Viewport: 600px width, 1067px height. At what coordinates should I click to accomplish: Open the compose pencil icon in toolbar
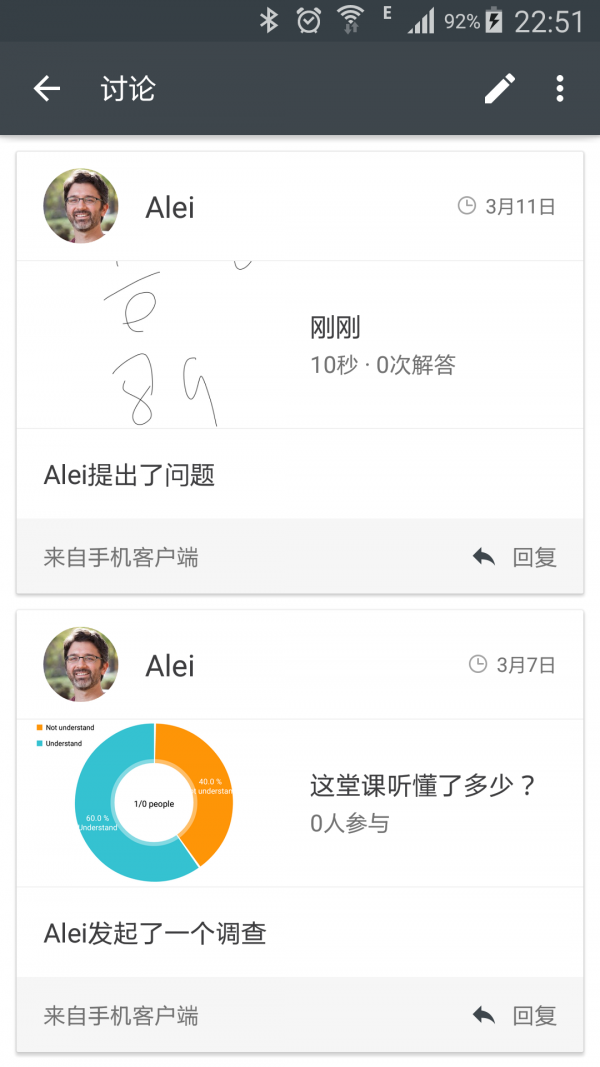[x=499, y=88]
